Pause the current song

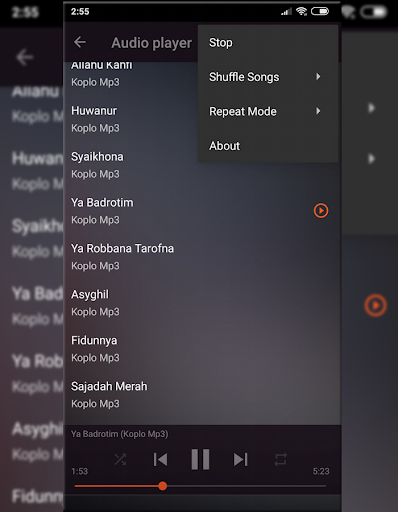tap(200, 459)
